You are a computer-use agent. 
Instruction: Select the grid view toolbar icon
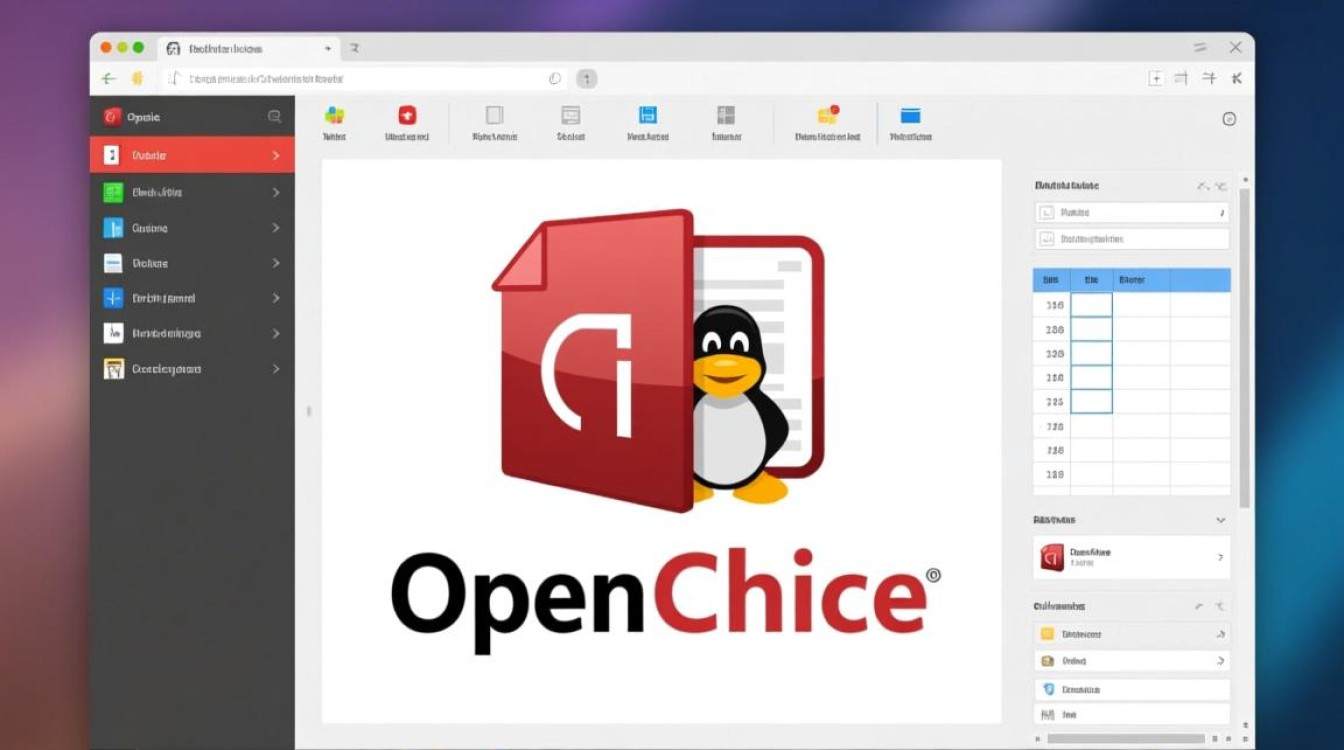coord(727,115)
